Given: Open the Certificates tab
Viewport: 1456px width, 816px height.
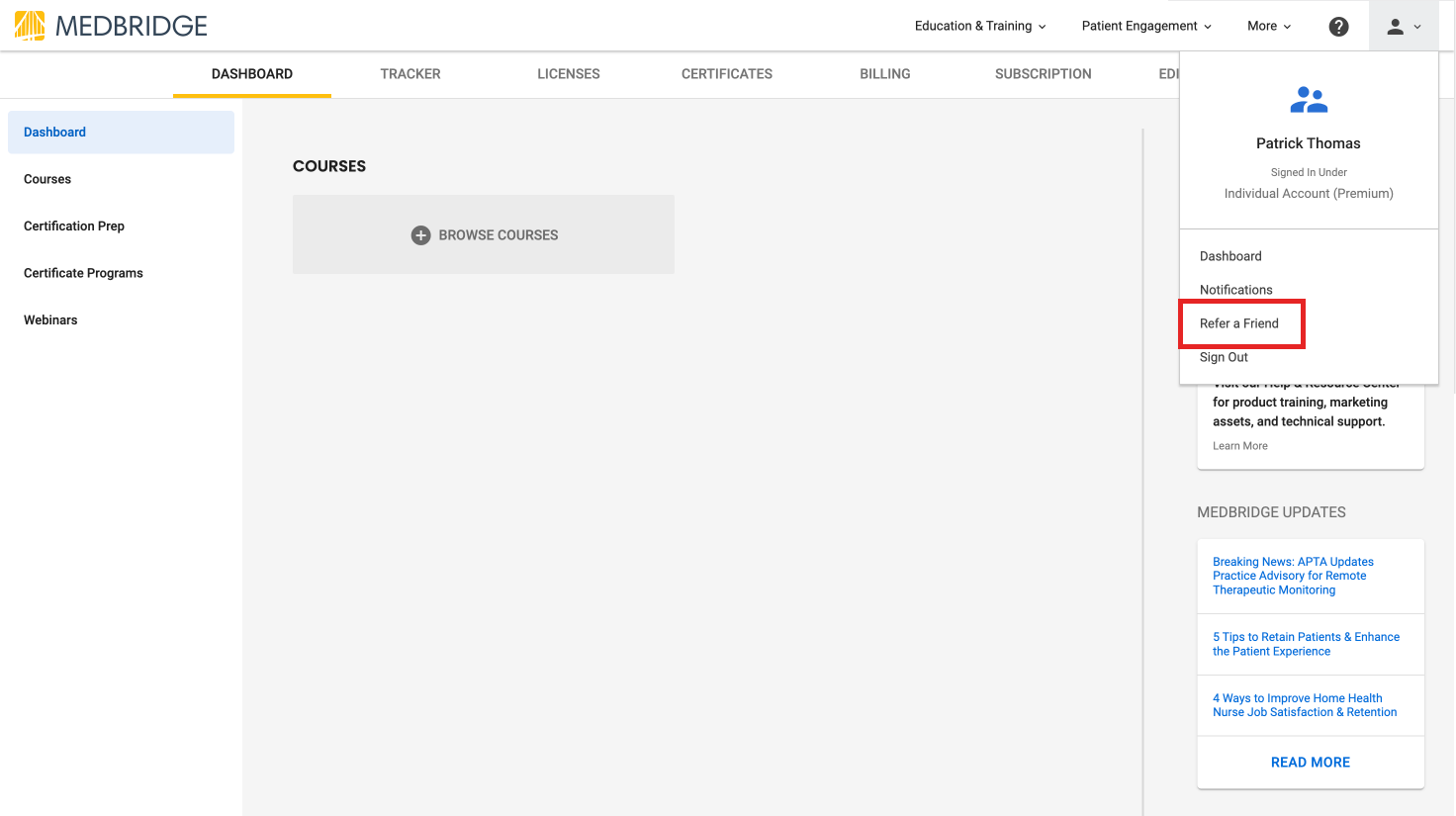Looking at the screenshot, I should (727, 74).
